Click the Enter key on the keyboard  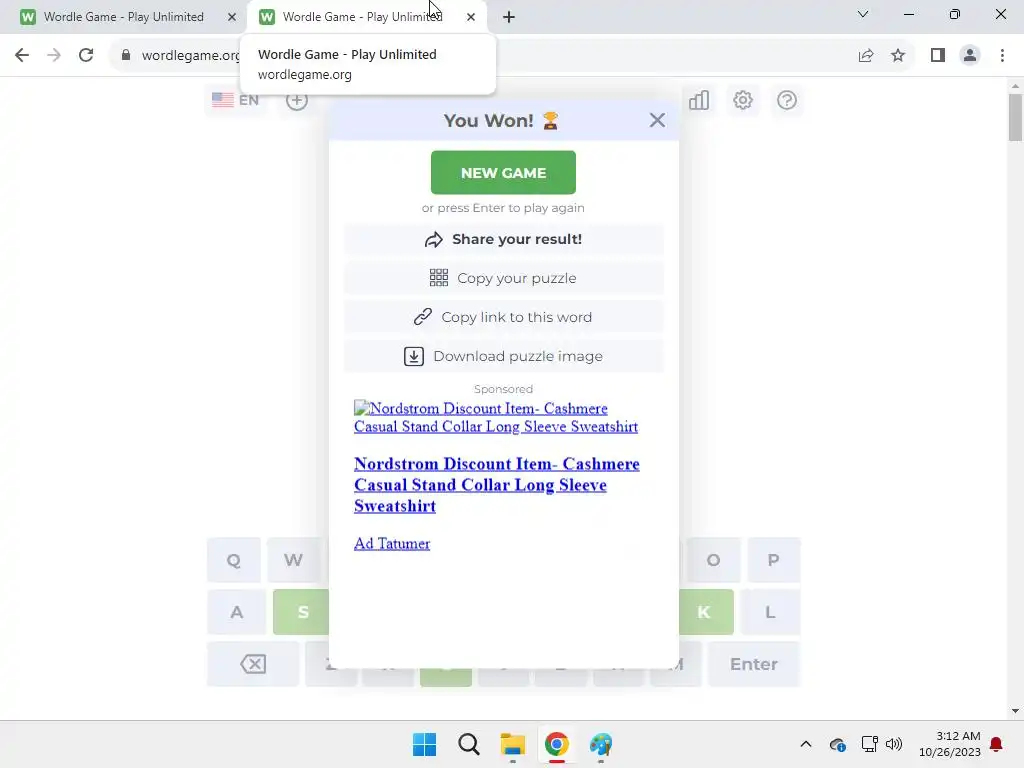click(754, 664)
